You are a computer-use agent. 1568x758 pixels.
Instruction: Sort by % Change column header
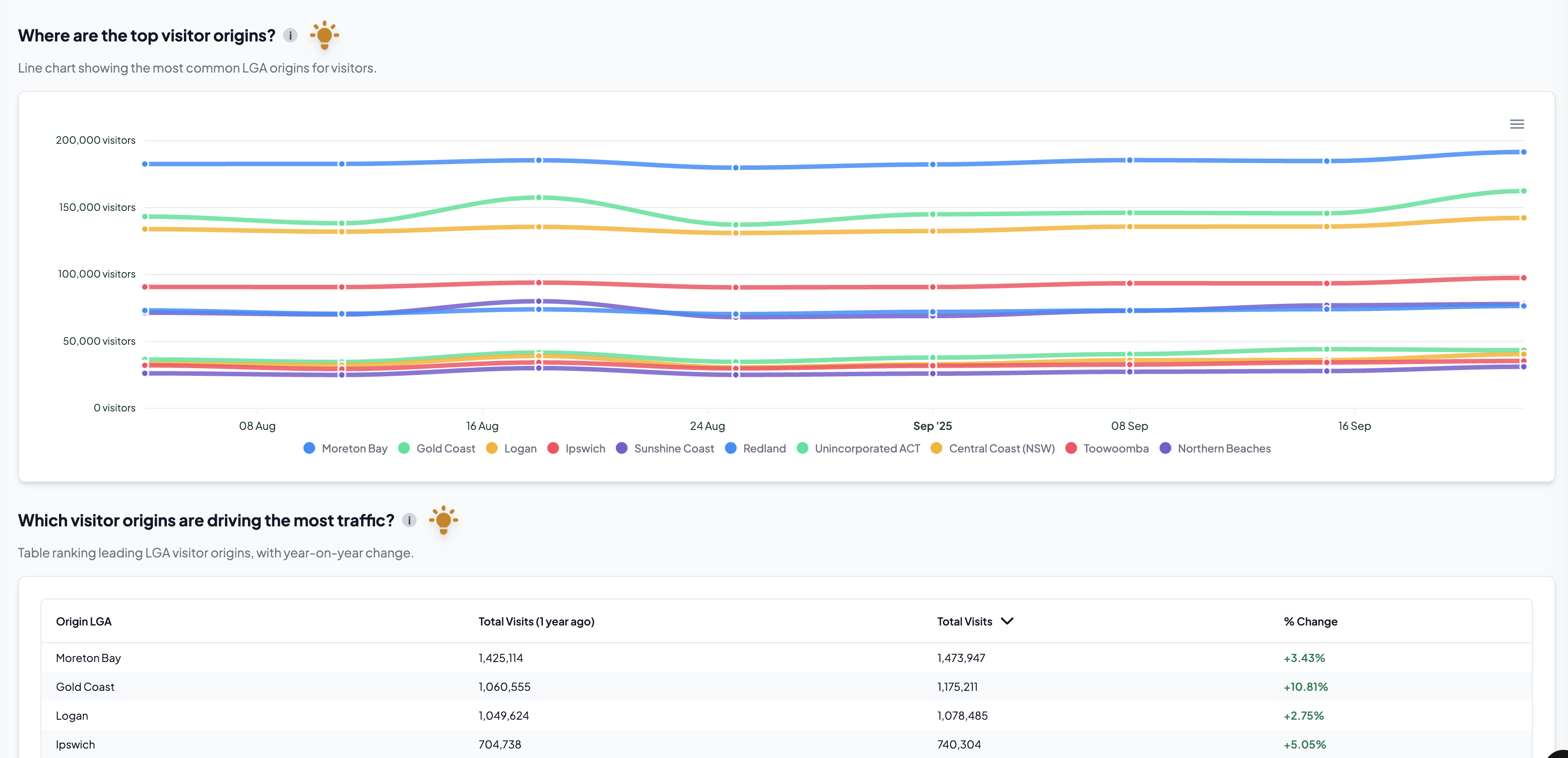(1310, 621)
